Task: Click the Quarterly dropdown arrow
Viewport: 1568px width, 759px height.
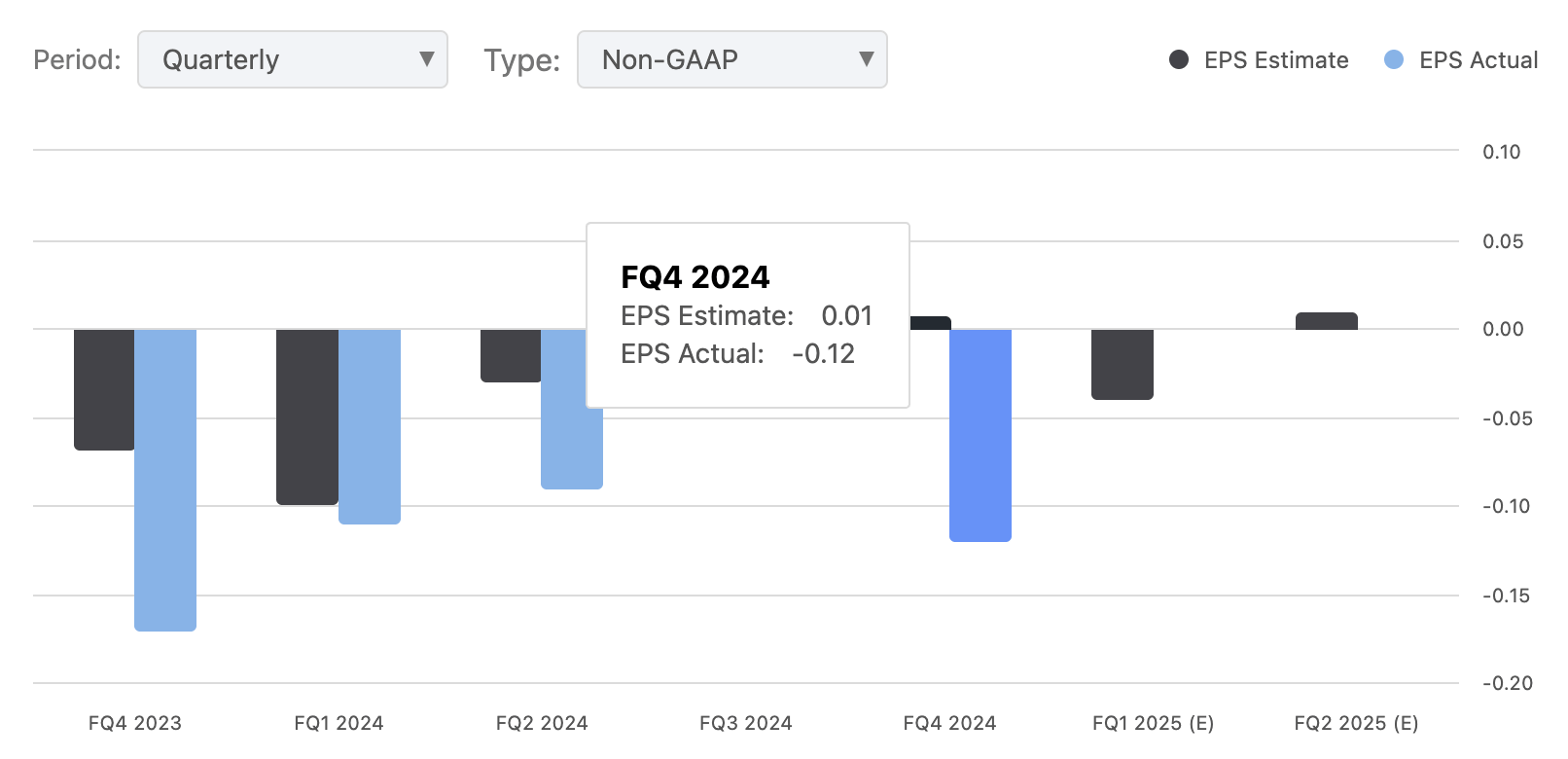Action: click(427, 59)
